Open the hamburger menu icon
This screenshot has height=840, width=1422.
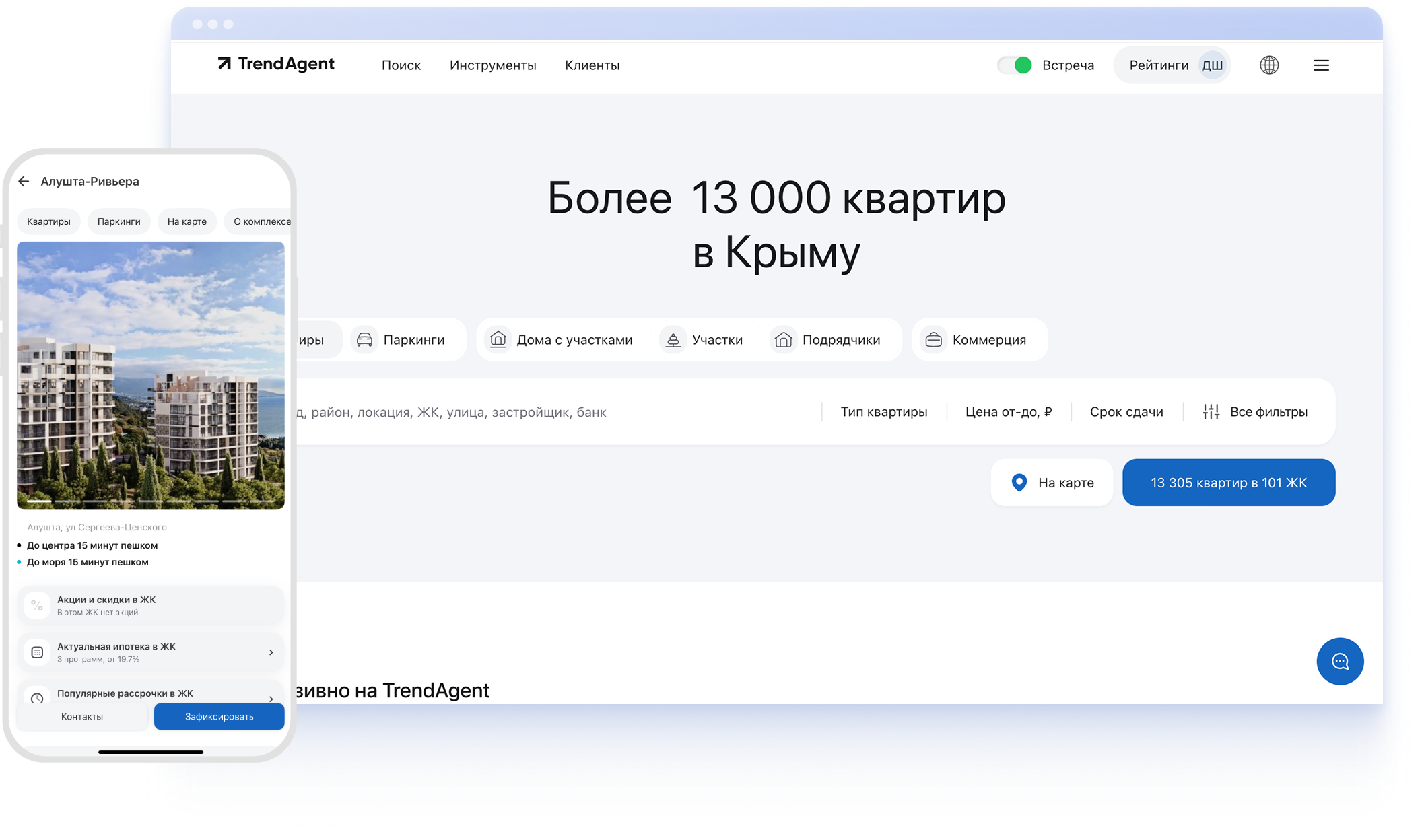(x=1321, y=65)
